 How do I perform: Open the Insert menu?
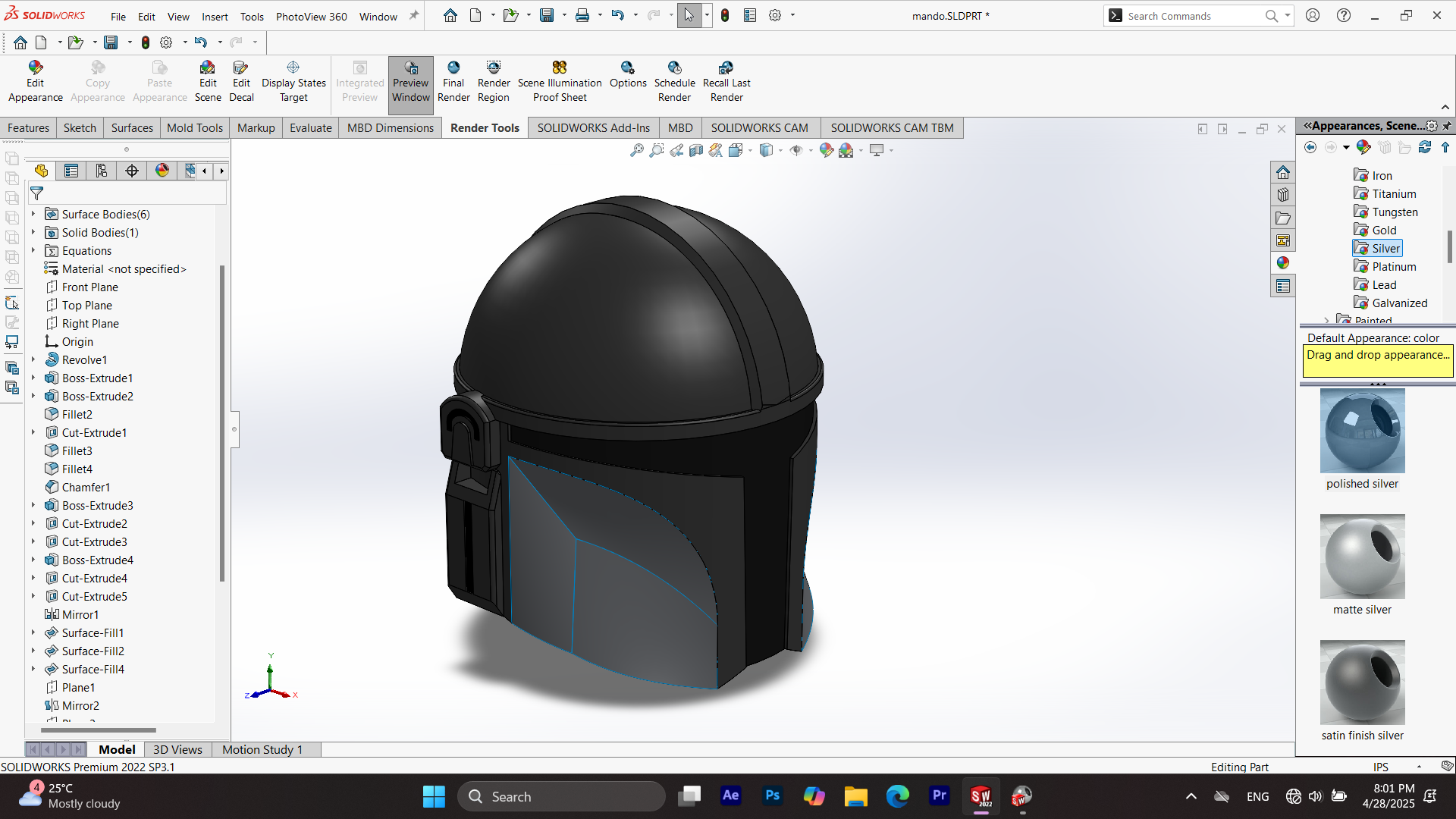click(215, 17)
